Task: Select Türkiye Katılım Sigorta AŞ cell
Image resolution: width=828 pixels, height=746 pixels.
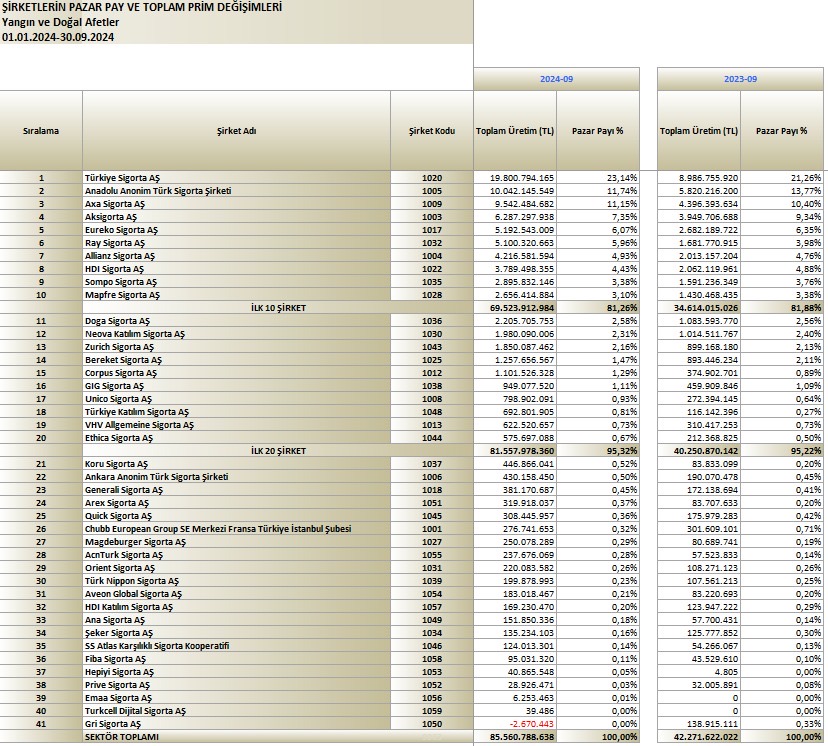Action: (236, 412)
